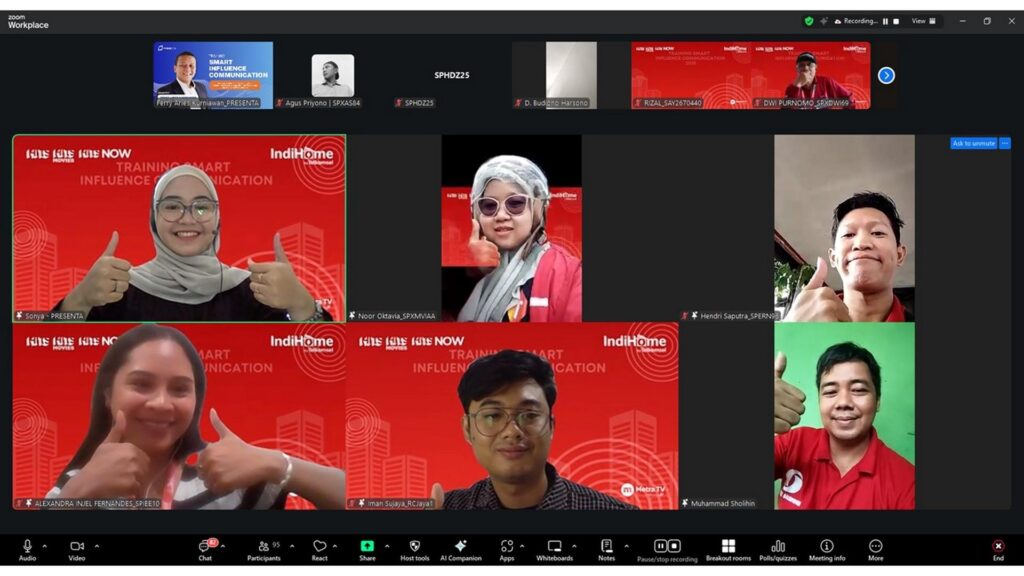The image size is (1024, 576).
Task: Expand the Notes options arrow
Action: 626,546
